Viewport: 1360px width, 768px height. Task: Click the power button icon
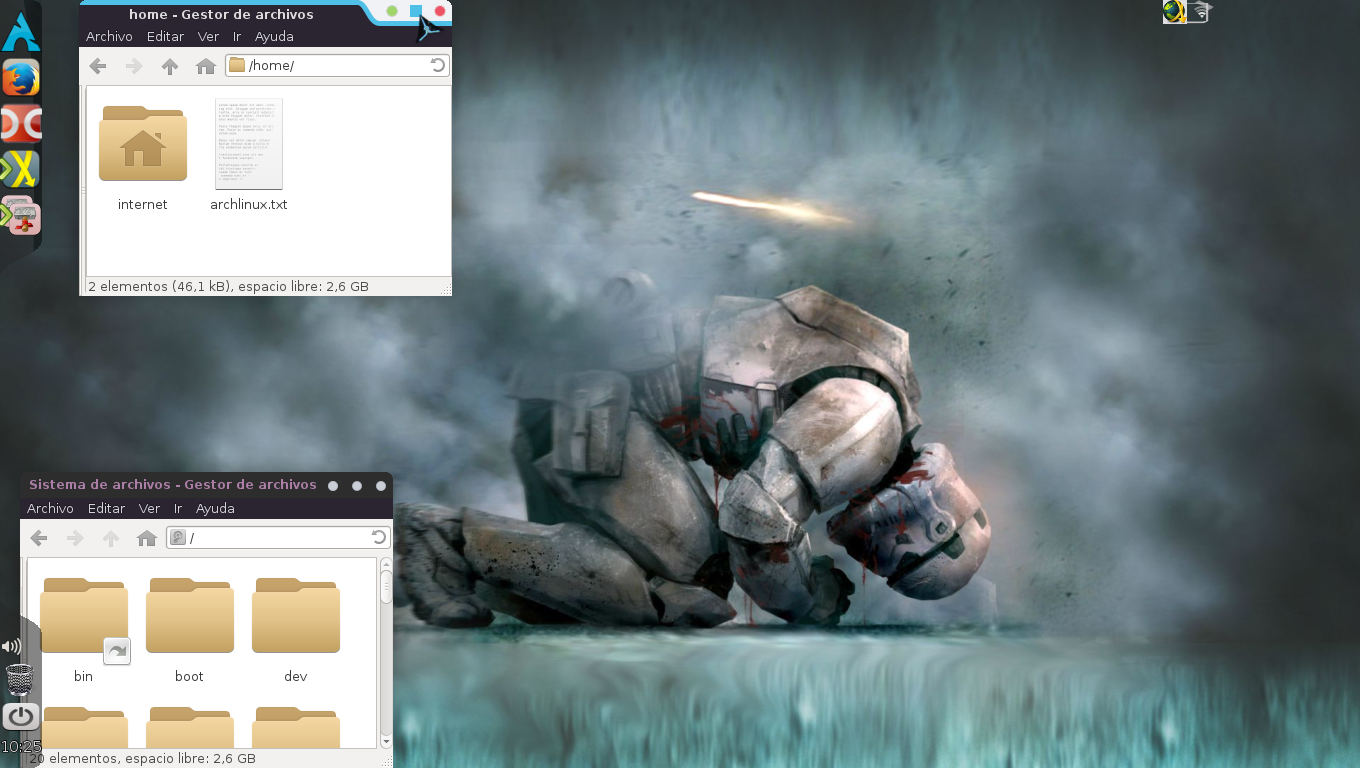20,716
